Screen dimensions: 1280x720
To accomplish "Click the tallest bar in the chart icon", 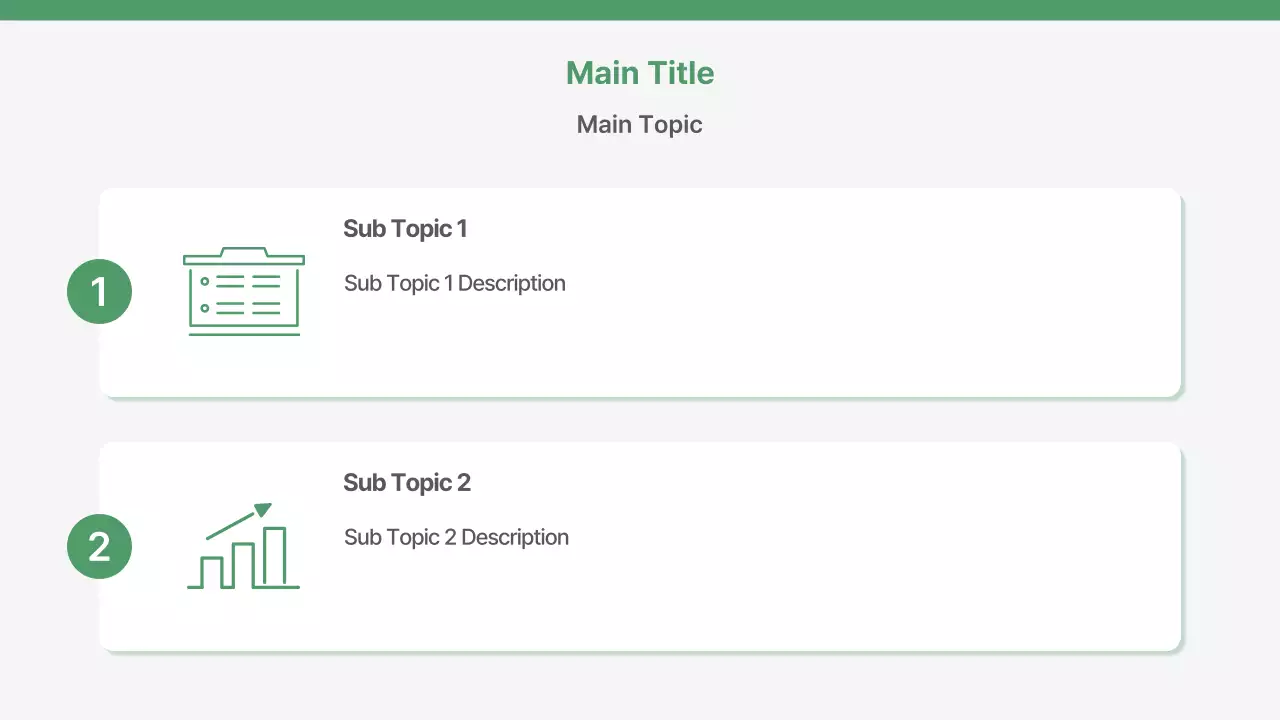I will point(275,556).
